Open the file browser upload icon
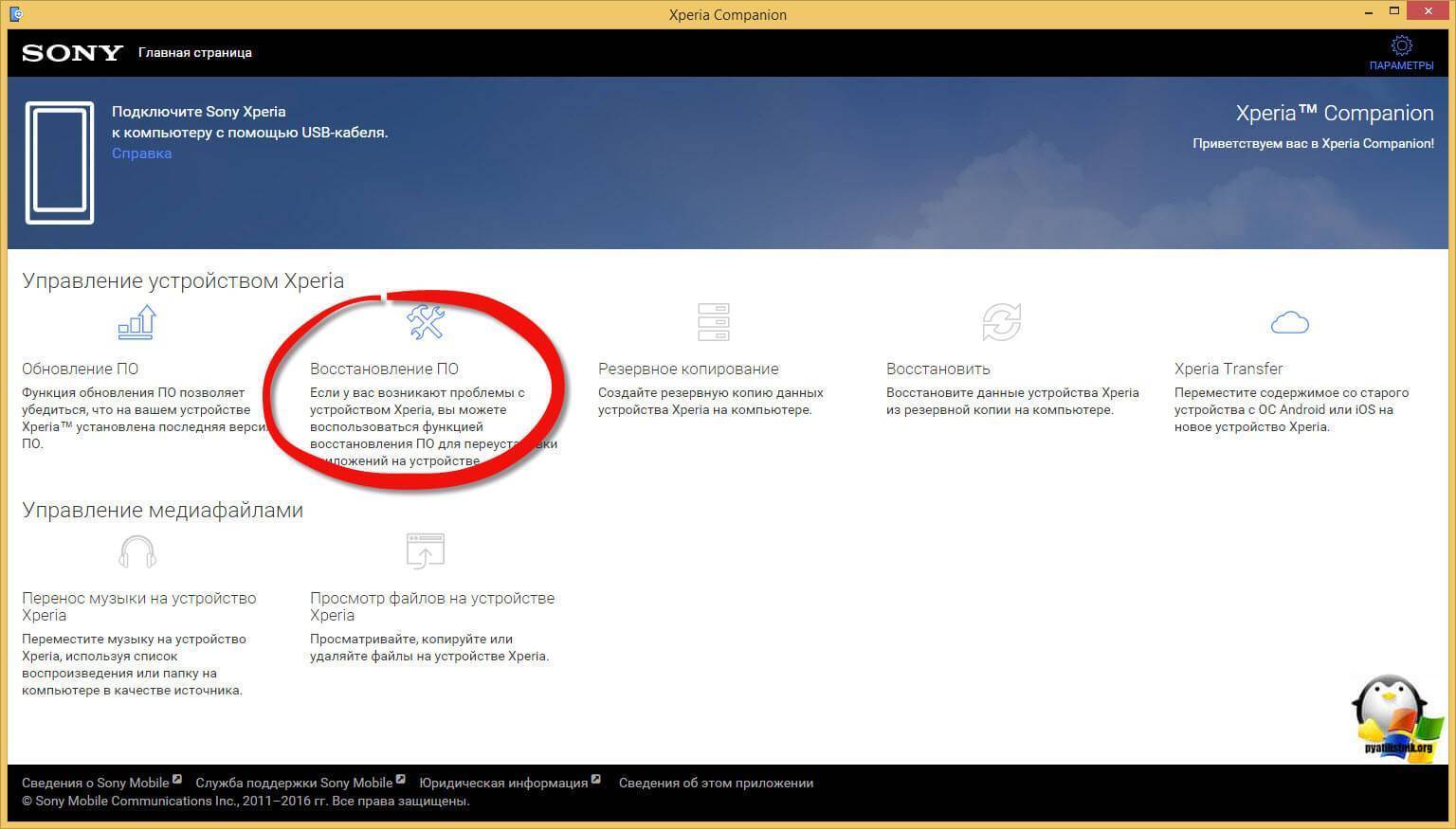Viewport: 1456px width, 829px height. 426,550
